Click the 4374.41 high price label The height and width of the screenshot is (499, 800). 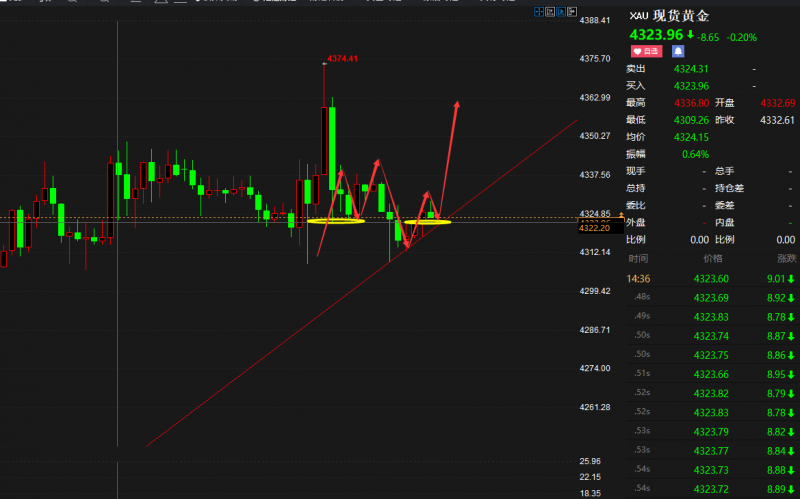click(x=342, y=59)
